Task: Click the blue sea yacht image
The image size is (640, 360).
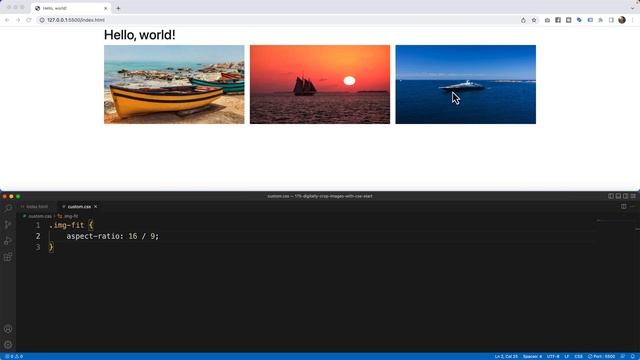Action: coord(466,84)
